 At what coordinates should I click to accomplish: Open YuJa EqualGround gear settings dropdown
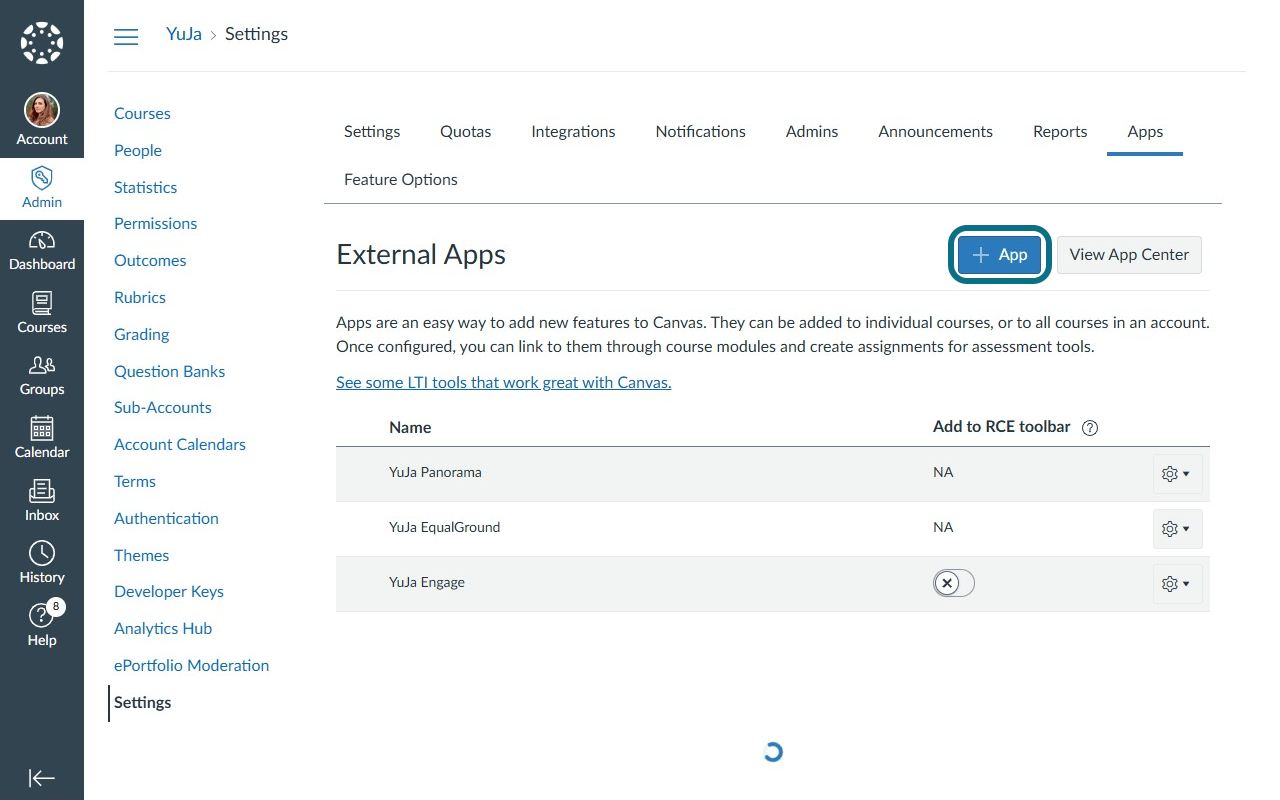(1177, 529)
